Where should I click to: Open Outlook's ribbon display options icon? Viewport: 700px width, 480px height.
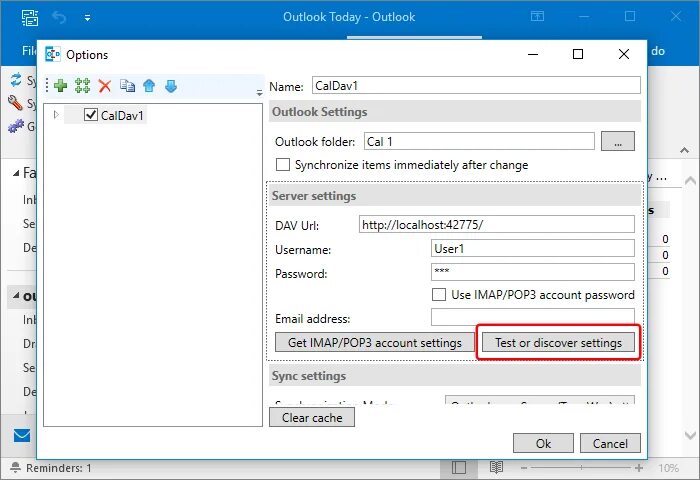[x=538, y=17]
